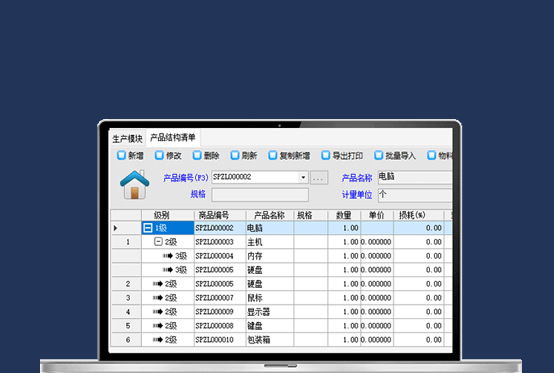Viewport: 554px width, 373px height.
Task: Select the SPZL000010 cell
Action: [x=220, y=340]
